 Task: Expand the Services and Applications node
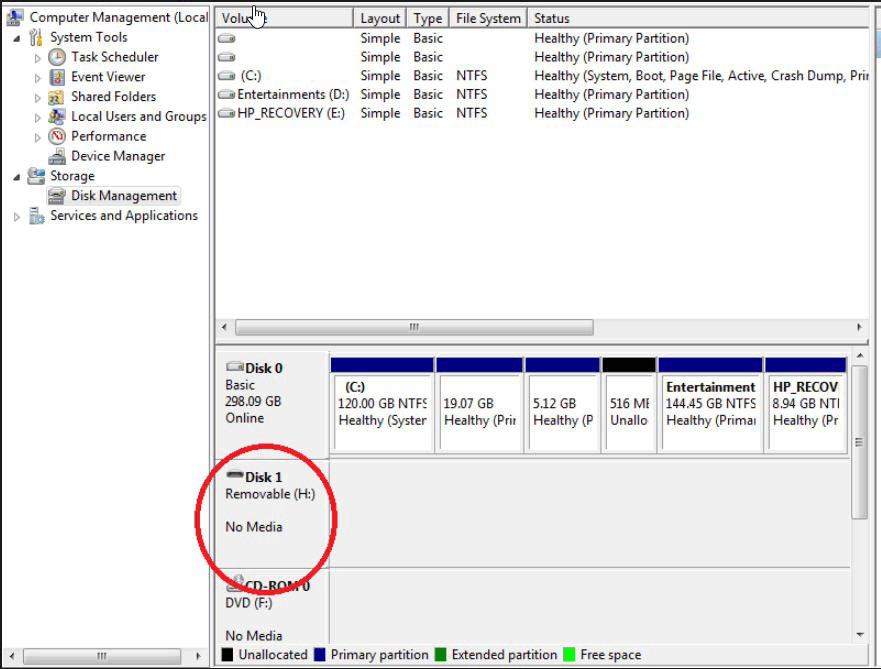pyautogui.click(x=17, y=217)
